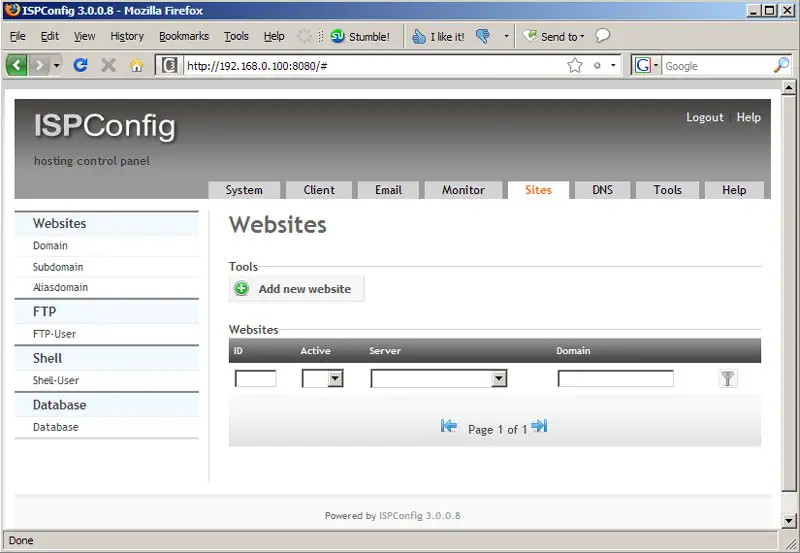Click the Help link in header
Image resolution: width=800 pixels, height=553 pixels.
748,117
